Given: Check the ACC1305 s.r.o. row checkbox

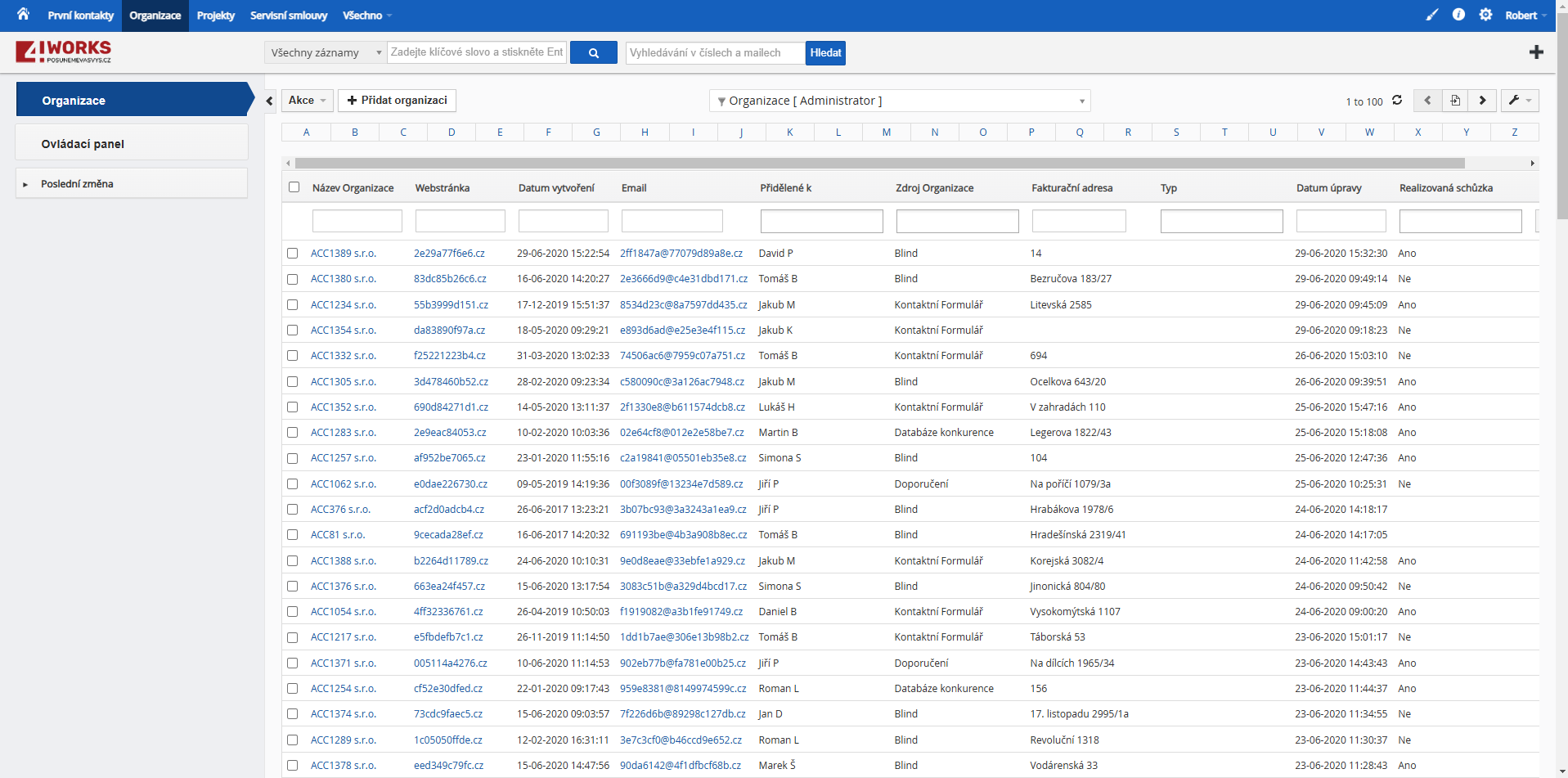Looking at the screenshot, I should pyautogui.click(x=292, y=381).
